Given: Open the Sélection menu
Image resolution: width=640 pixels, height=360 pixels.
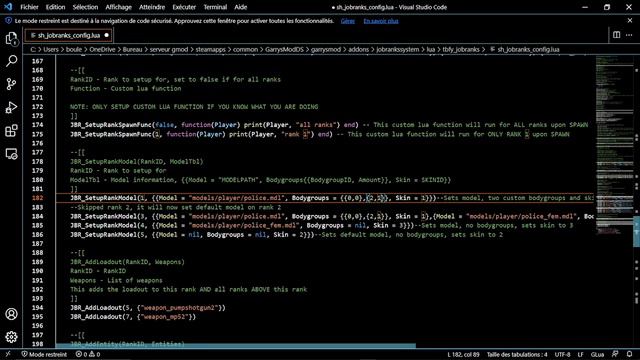Looking at the screenshot, I should pyautogui.click(x=85, y=7).
